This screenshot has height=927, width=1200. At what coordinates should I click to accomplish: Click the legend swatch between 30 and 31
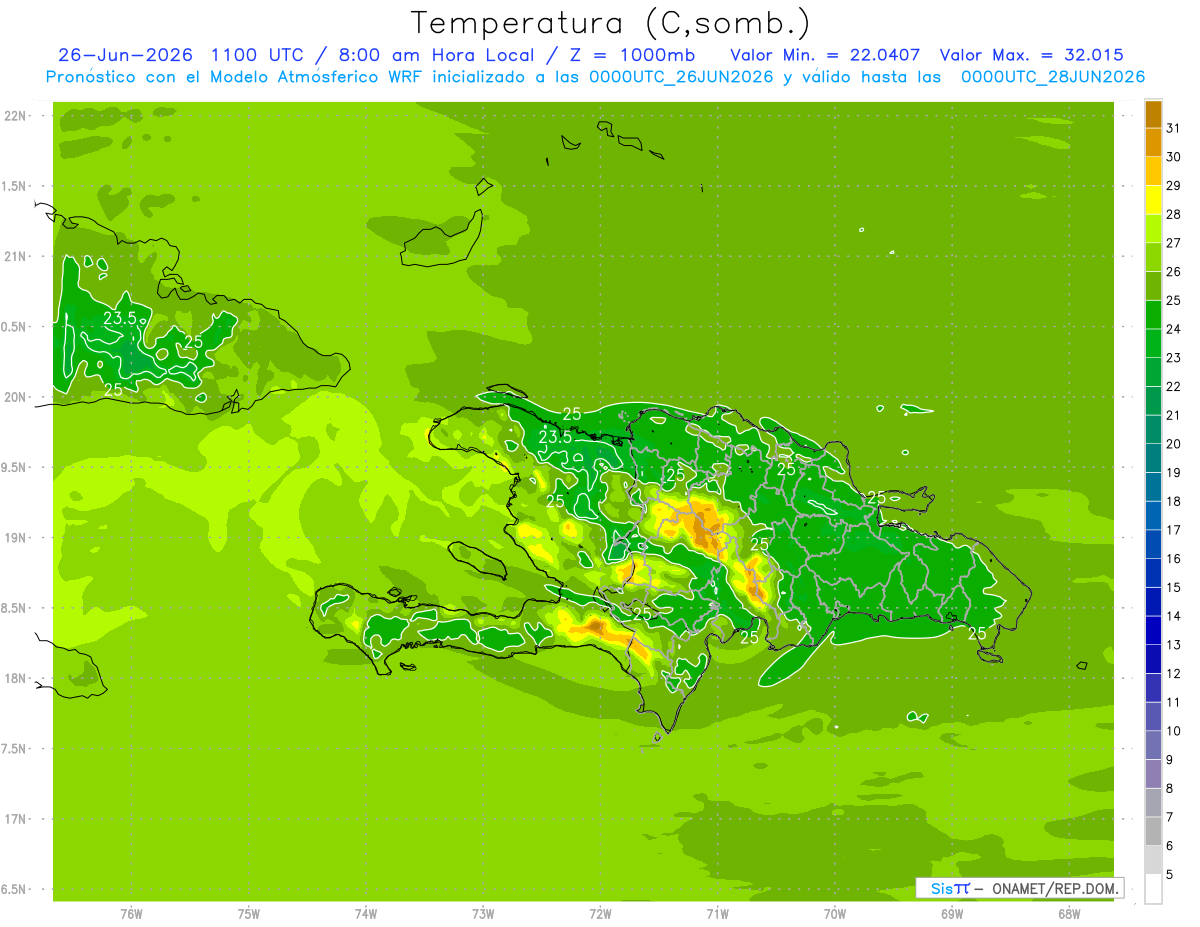1153,142
